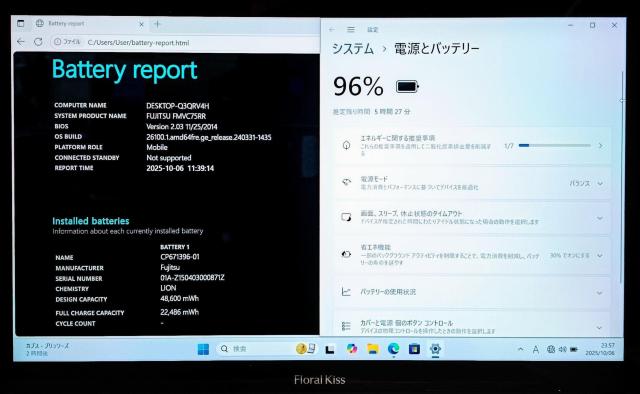Screen dimensions: 640x394
Task: Click the 96% battery percentage text
Action: coord(358,87)
